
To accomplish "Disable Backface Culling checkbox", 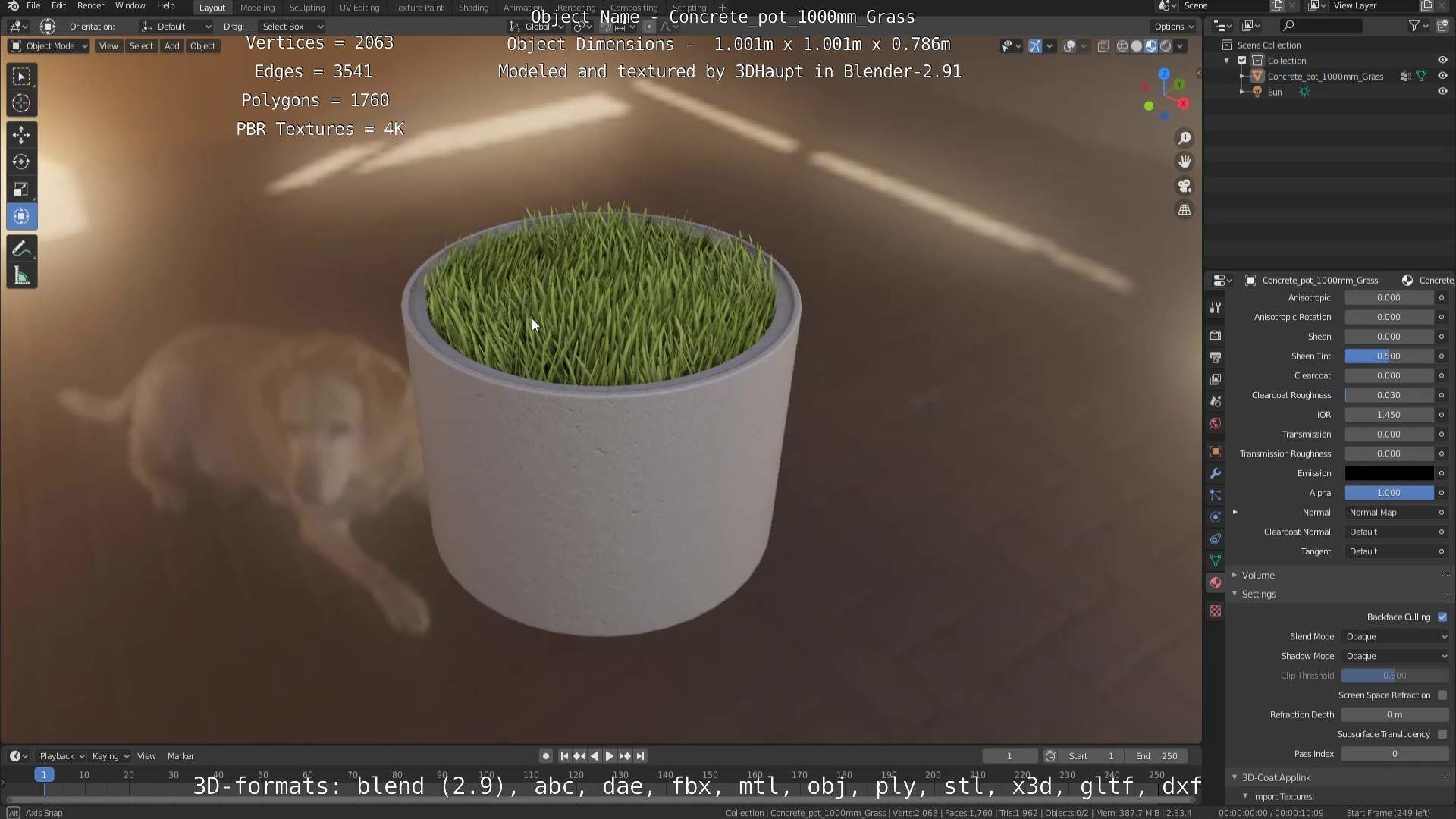I will [1442, 617].
